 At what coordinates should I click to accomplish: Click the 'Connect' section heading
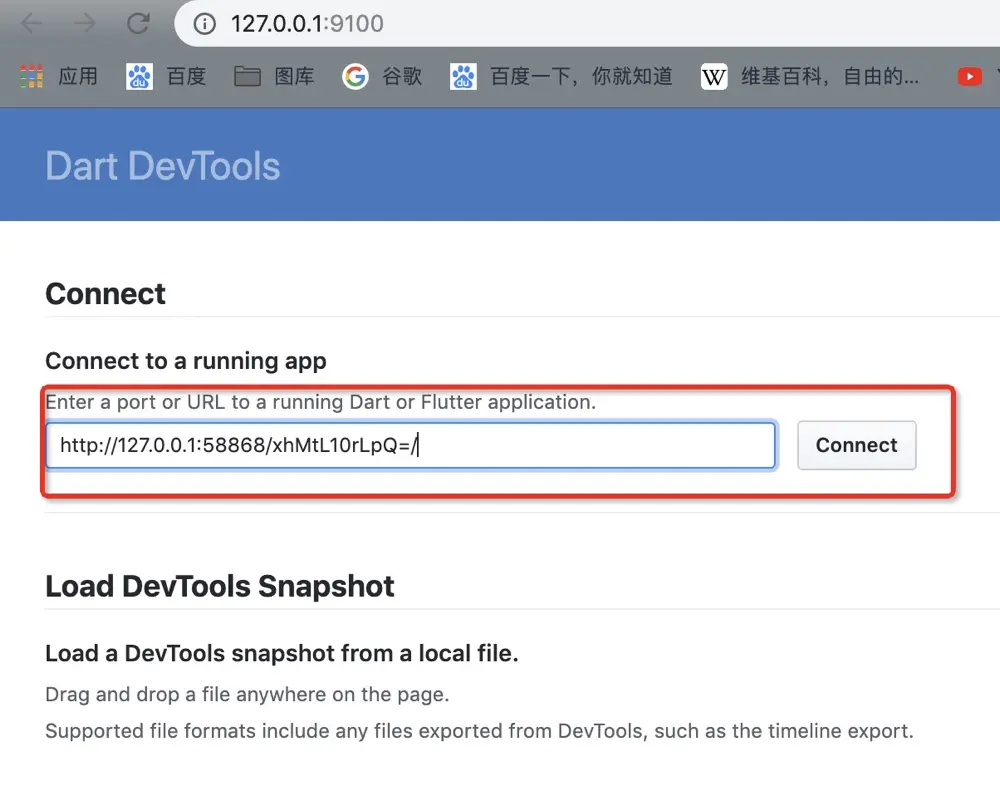point(105,294)
